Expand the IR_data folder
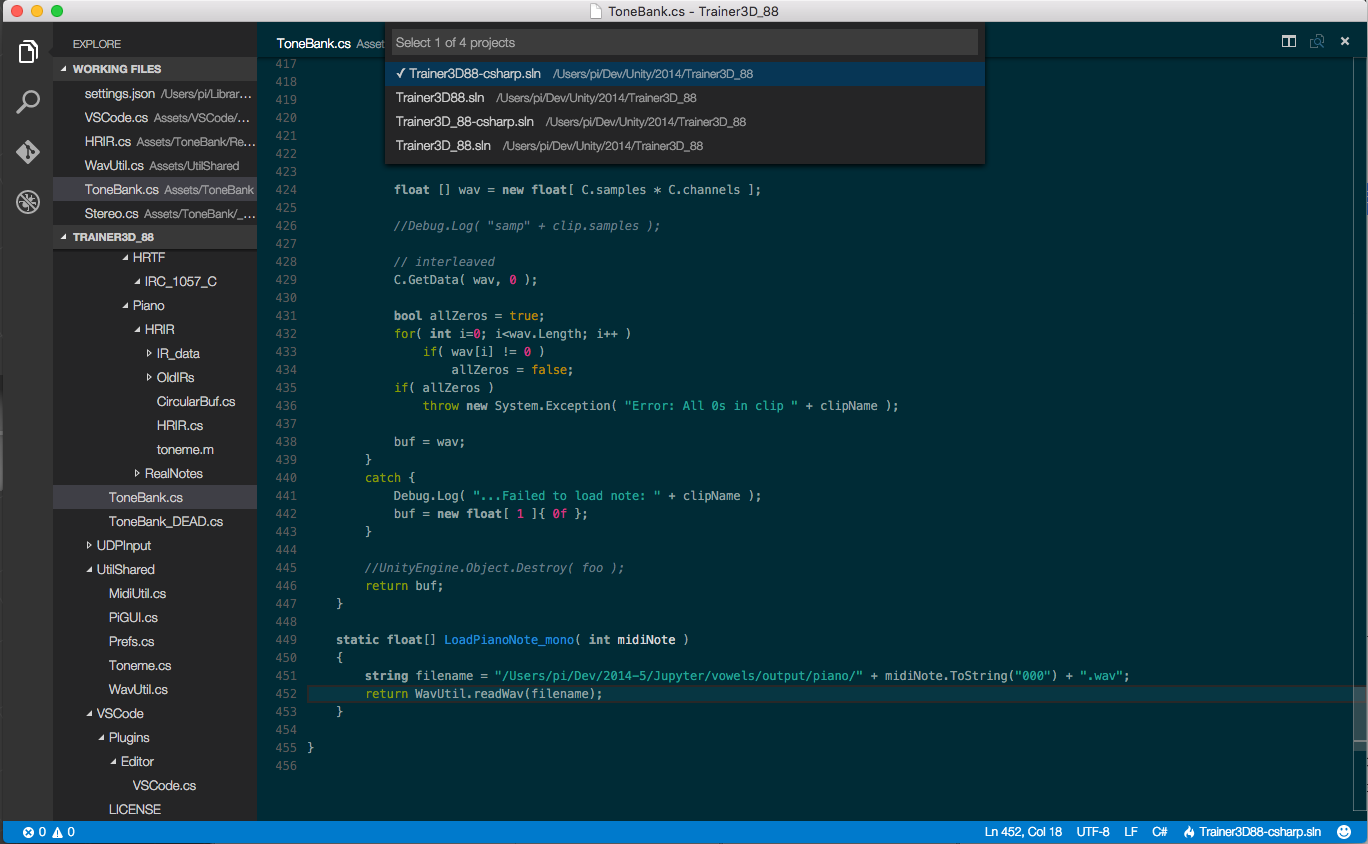 (149, 354)
